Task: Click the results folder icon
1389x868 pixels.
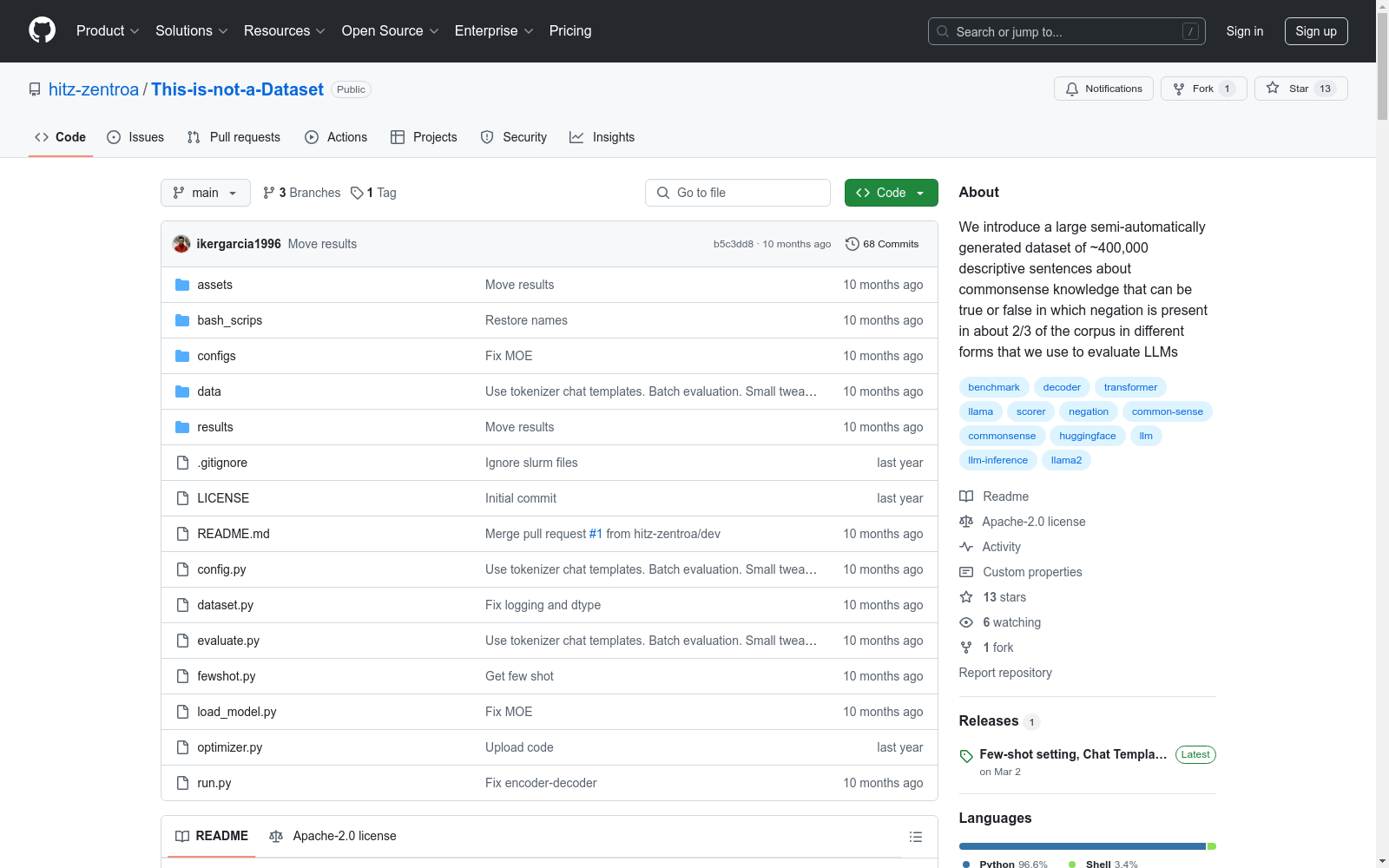Action: (182, 427)
